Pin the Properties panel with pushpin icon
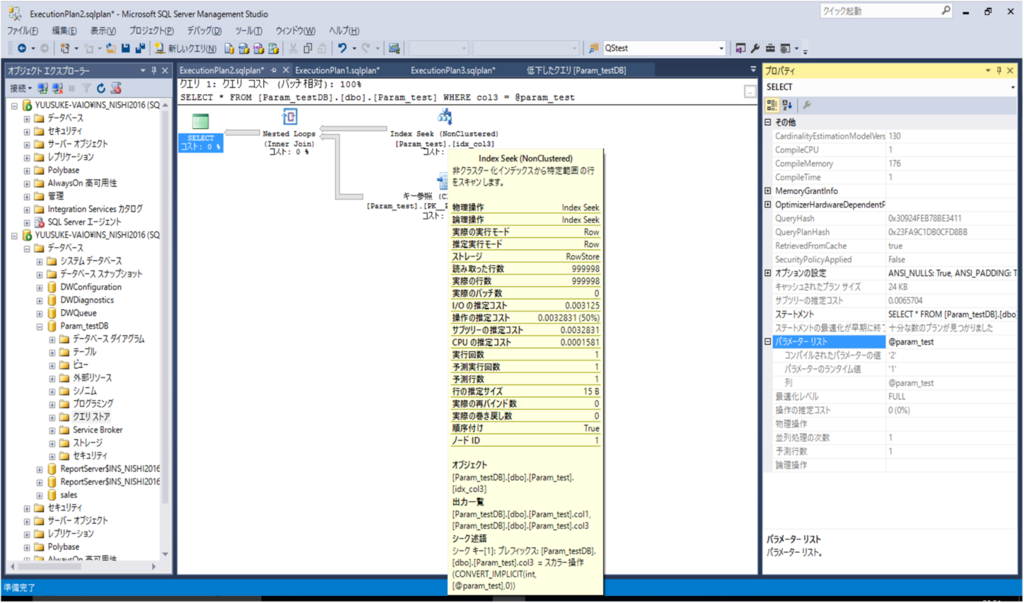The image size is (1024, 603). [x=999, y=71]
